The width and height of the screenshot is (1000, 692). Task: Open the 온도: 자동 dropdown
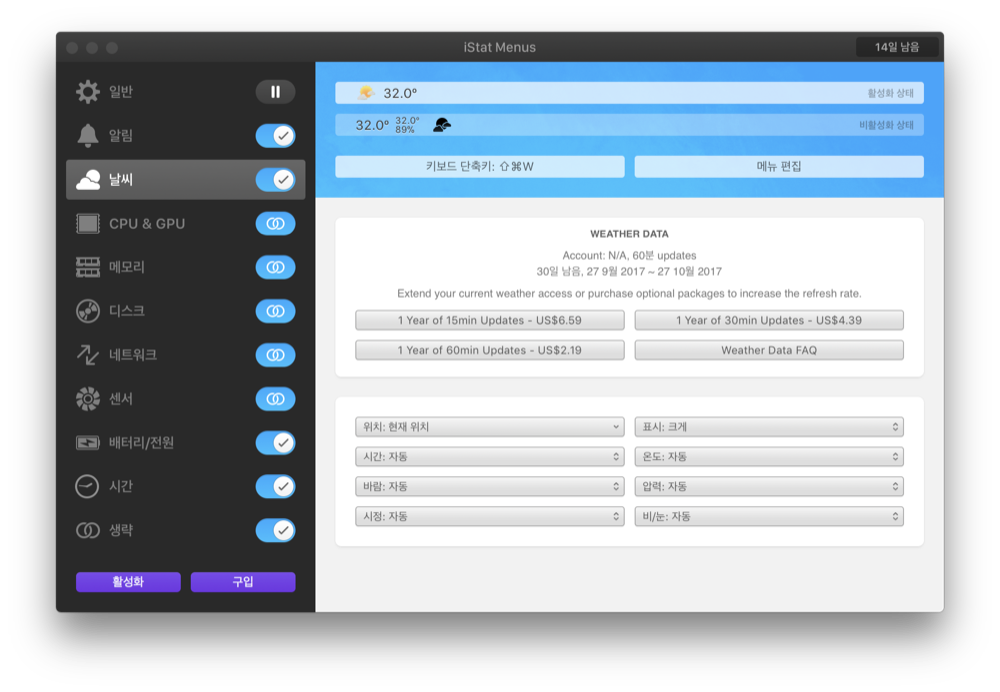[x=769, y=457]
